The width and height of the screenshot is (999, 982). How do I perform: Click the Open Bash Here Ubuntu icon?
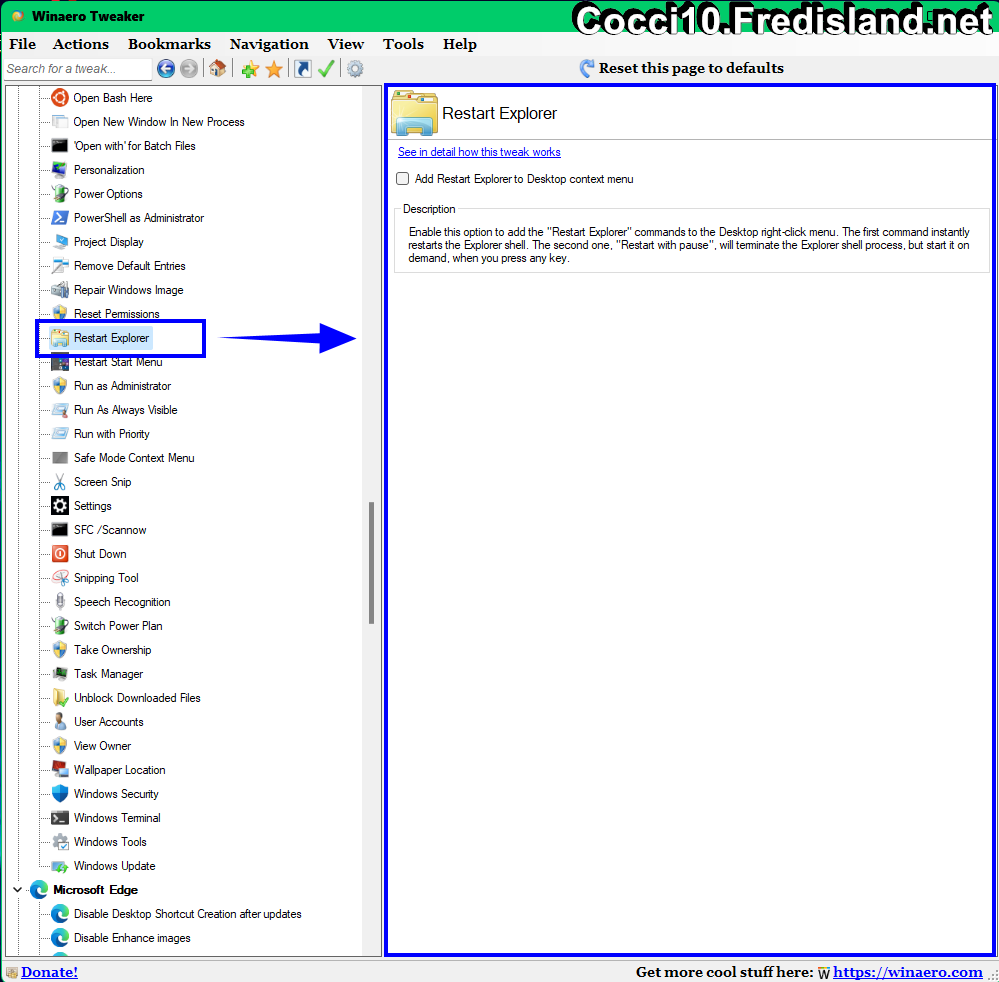tap(60, 97)
